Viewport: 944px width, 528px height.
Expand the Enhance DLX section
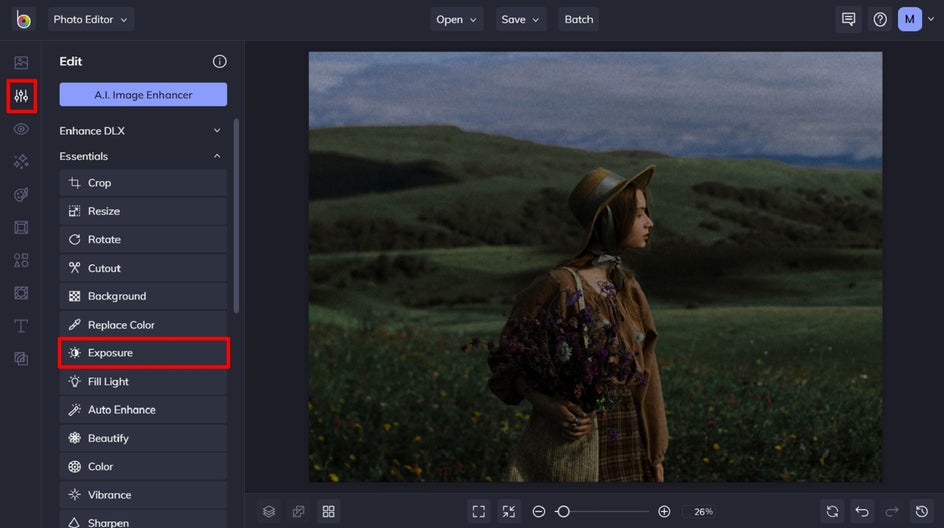[143, 131]
